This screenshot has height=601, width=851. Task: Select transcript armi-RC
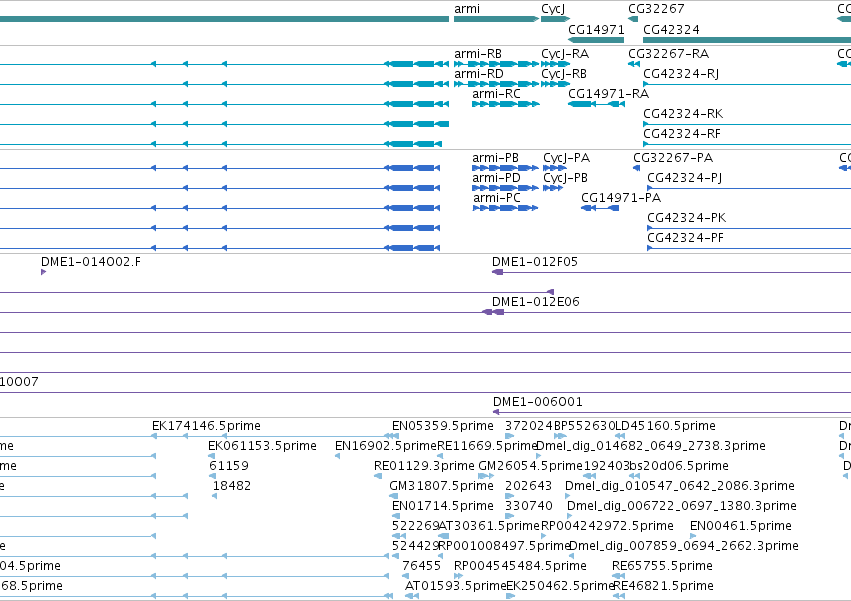tap(496, 94)
